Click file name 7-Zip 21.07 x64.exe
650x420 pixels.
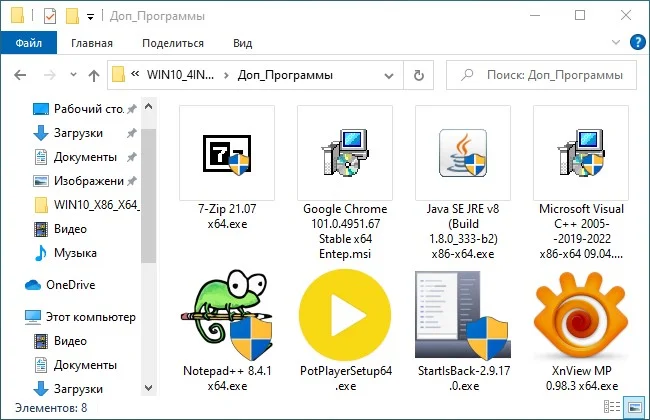click(x=227, y=216)
